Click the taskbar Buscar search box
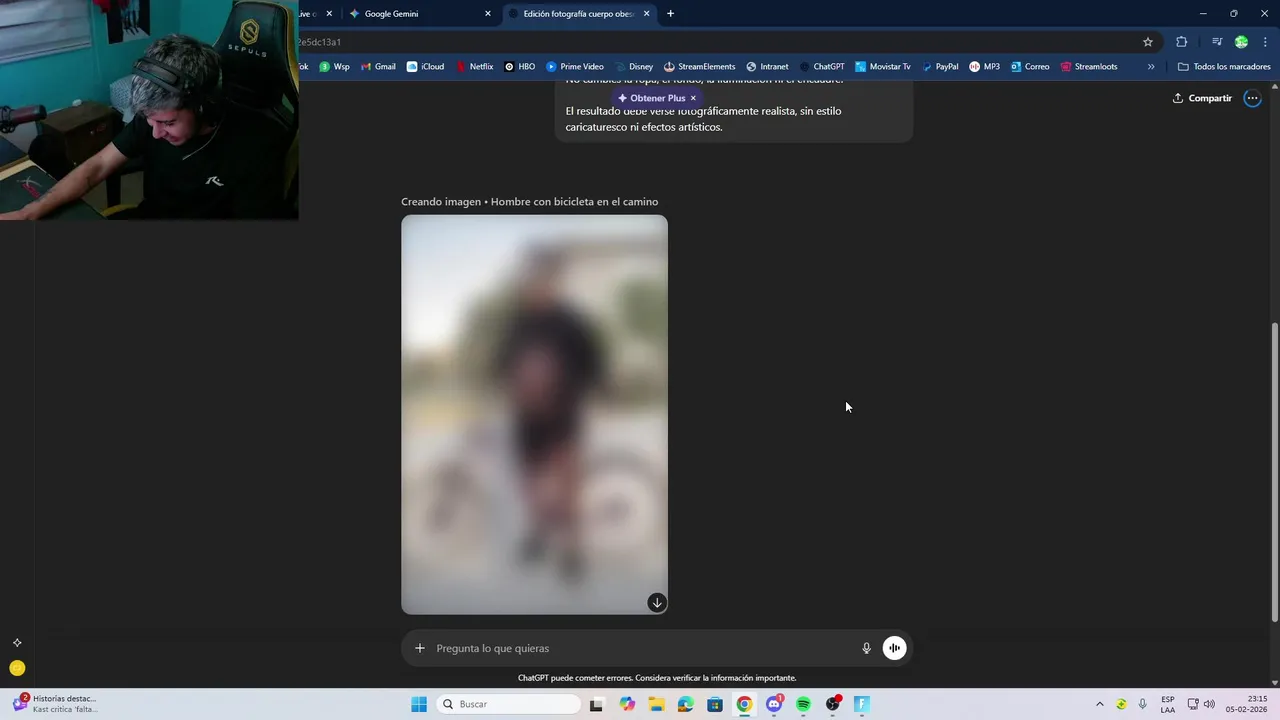 click(x=510, y=704)
